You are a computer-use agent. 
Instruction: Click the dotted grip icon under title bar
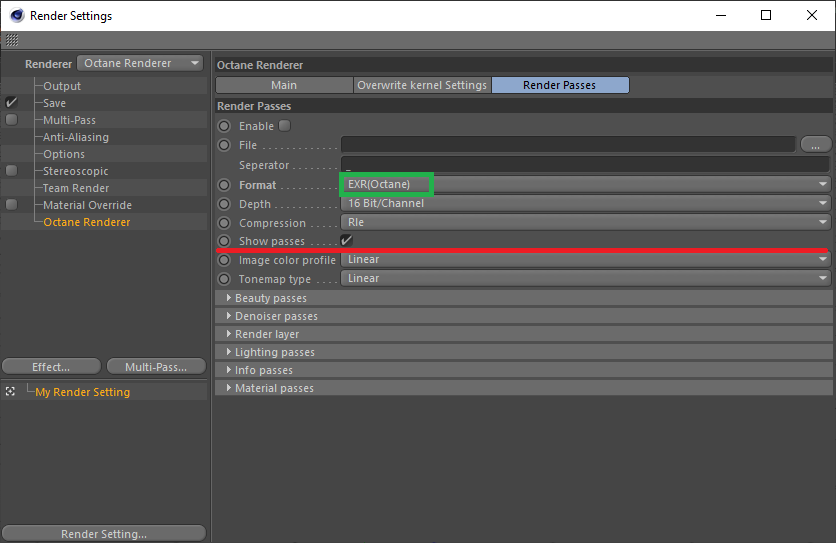(12, 40)
